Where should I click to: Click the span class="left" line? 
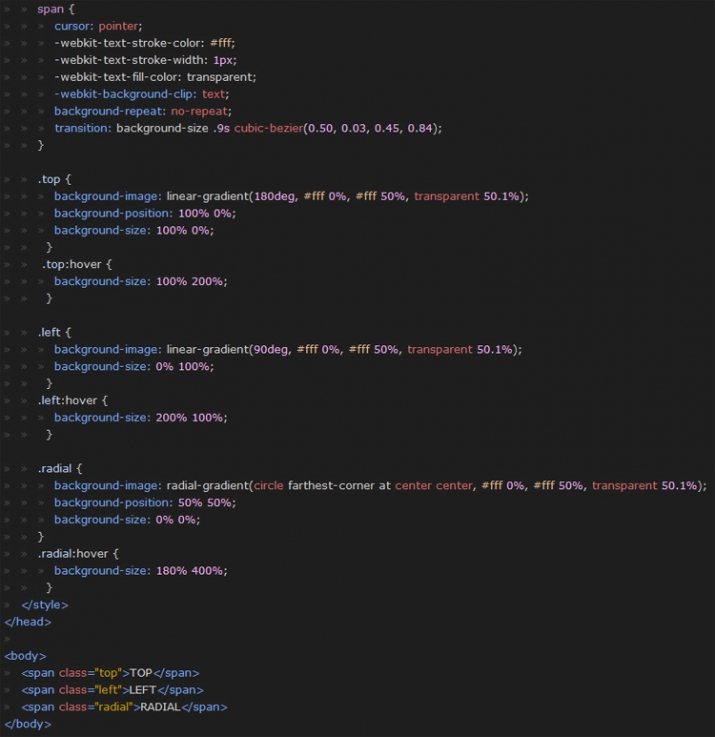click(112, 690)
